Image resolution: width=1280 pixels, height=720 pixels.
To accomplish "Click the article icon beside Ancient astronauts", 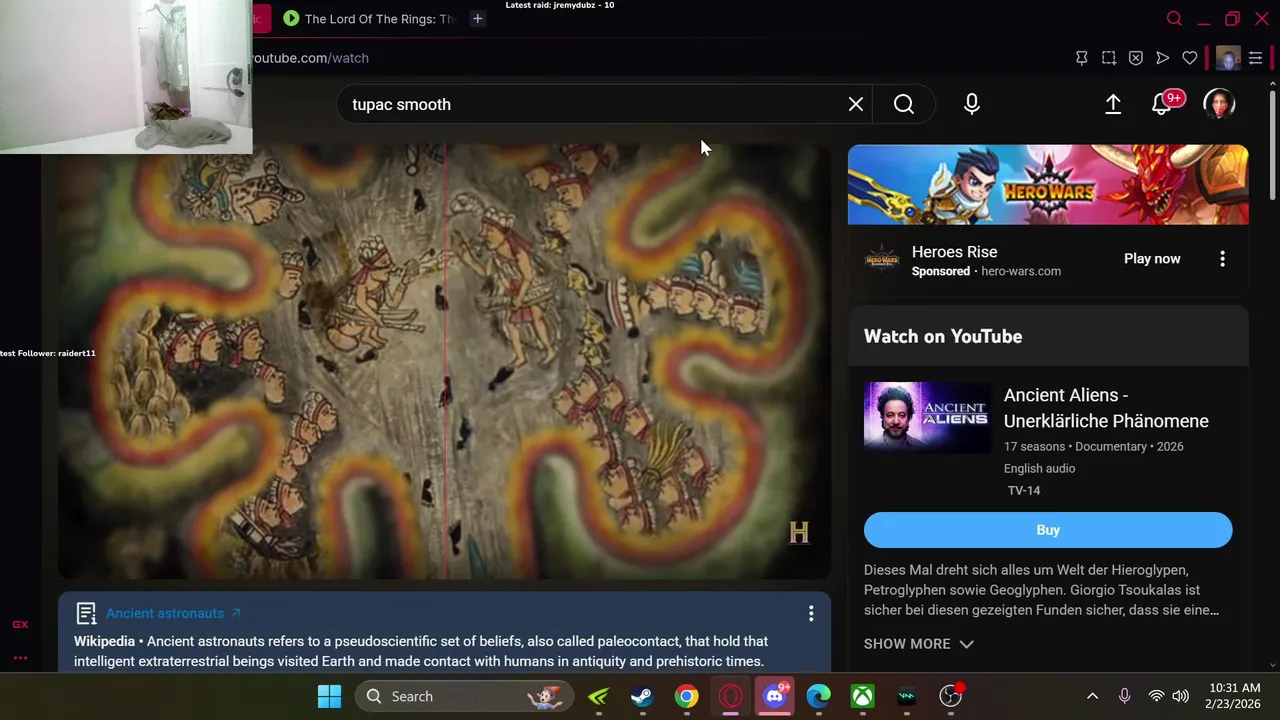I will click(x=86, y=613).
